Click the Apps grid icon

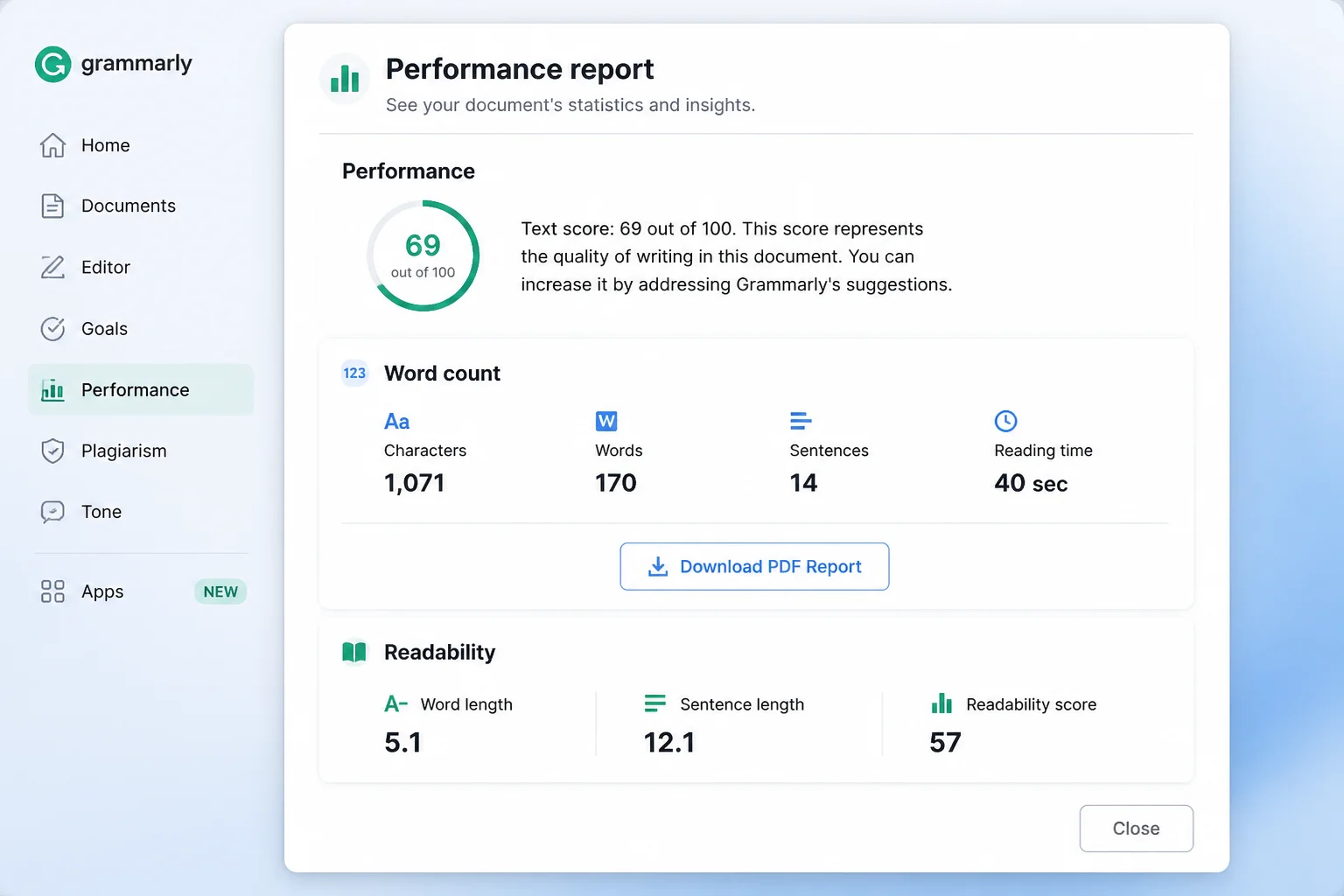[52, 591]
